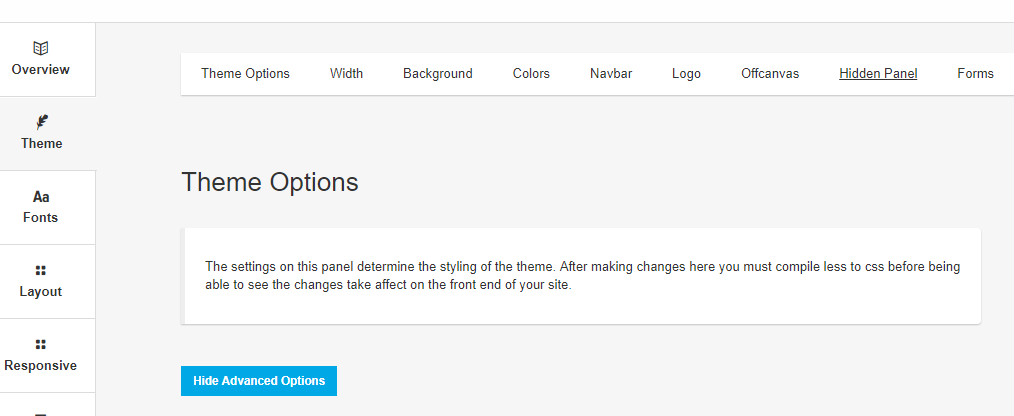Open the Layout label in sidebar
Image resolution: width=1014 pixels, height=416 pixels.
point(41,291)
